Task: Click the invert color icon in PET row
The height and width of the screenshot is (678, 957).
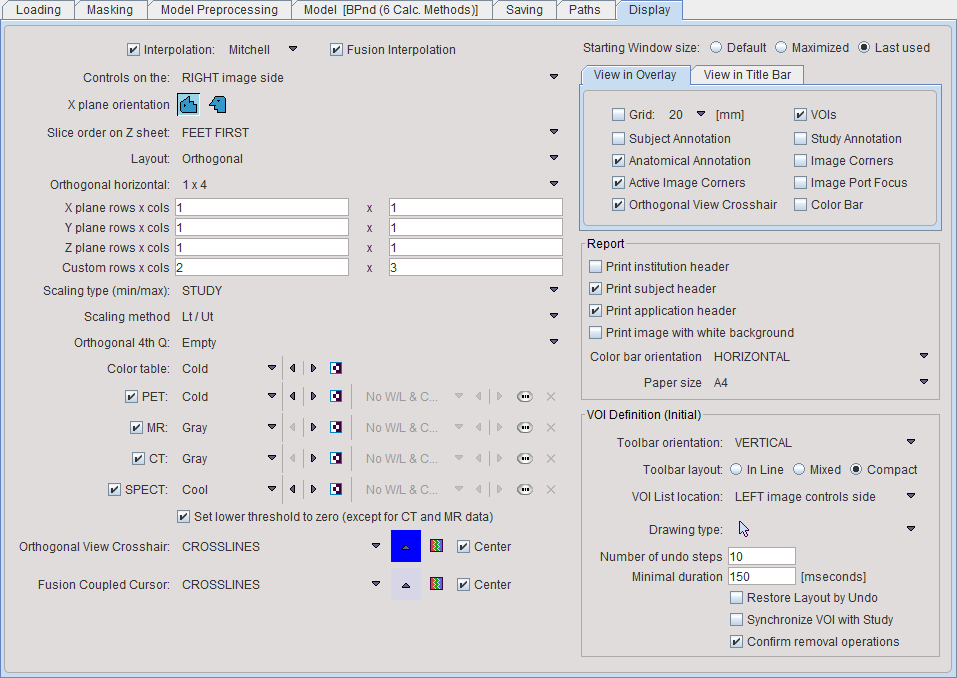Action: click(336, 397)
